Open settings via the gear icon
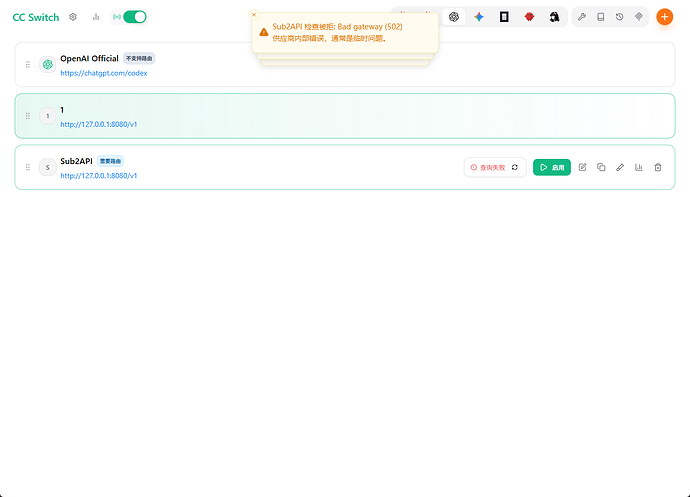This screenshot has width=690, height=497. point(73,17)
